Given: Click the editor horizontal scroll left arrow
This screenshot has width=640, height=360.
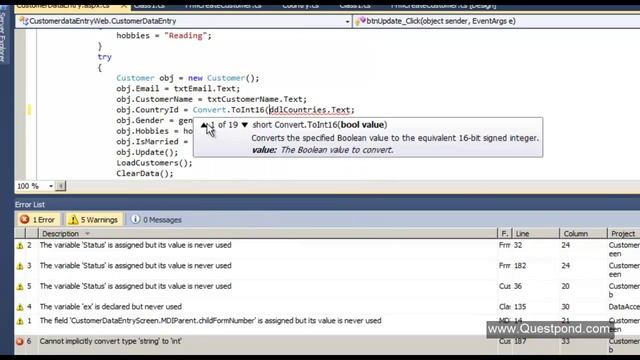Looking at the screenshot, I should tap(60, 186).
